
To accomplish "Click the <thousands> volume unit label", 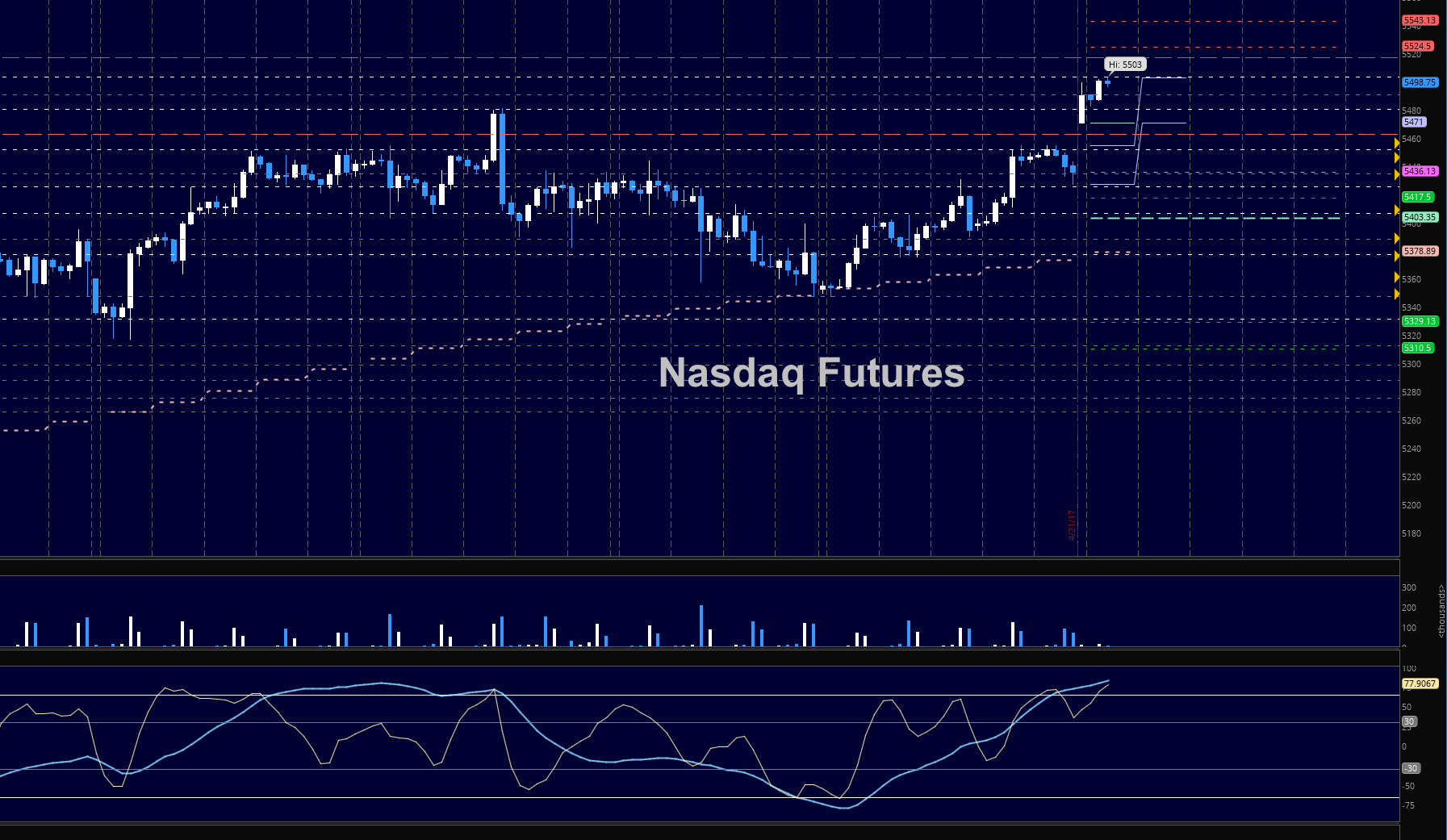I will (x=1441, y=611).
